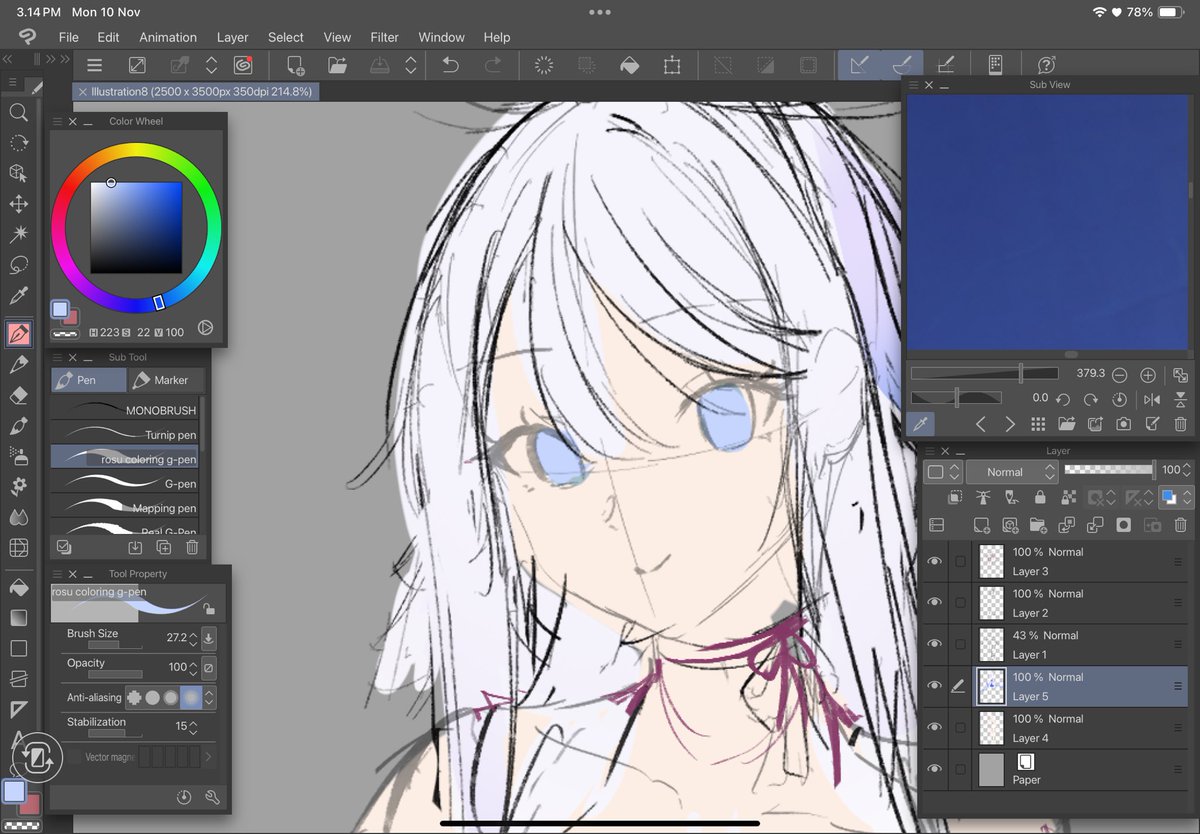Open the File menu
The image size is (1200, 834).
pos(68,37)
